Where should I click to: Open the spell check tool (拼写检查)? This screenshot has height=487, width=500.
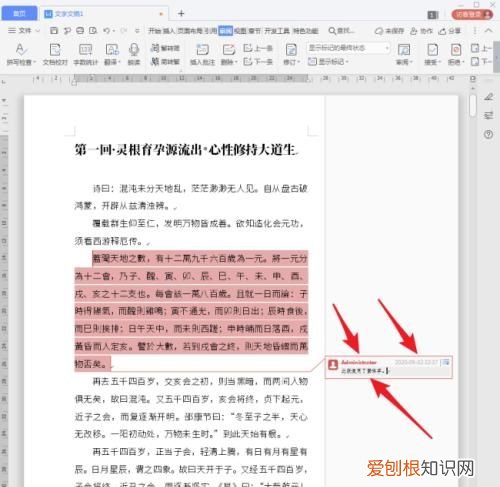point(21,54)
